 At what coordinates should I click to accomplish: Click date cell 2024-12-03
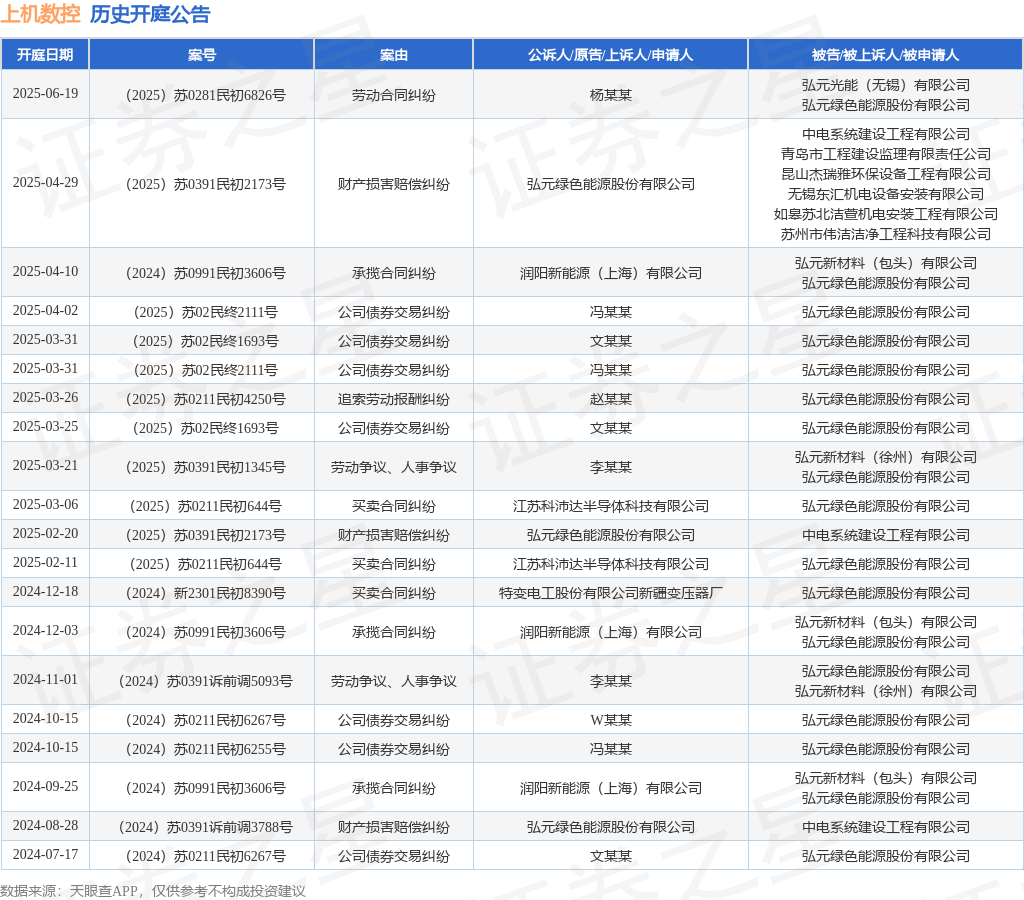pos(45,631)
